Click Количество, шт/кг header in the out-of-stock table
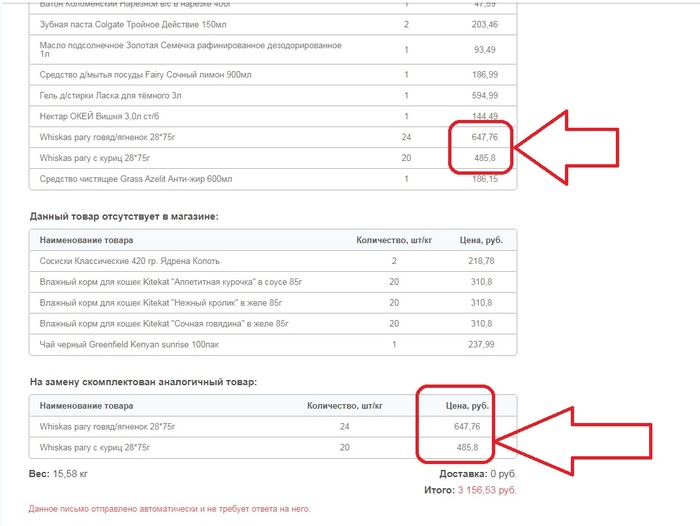This screenshot has width=700, height=526. pos(394,240)
